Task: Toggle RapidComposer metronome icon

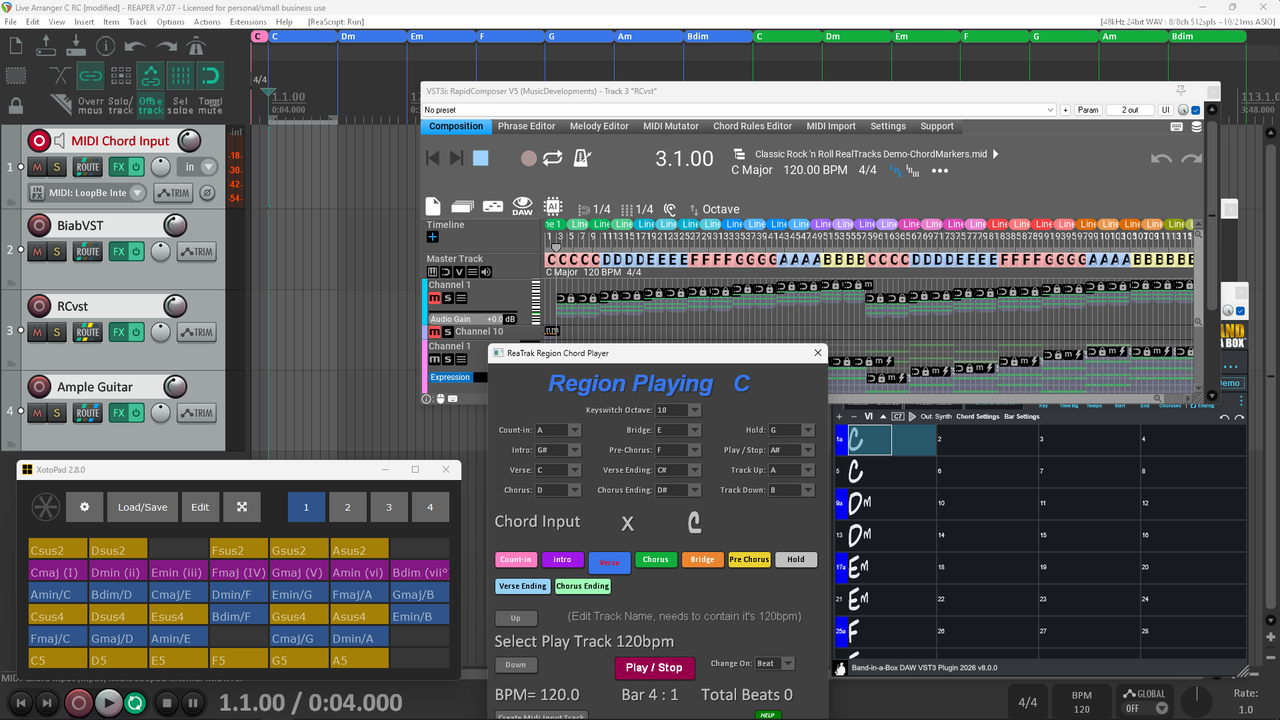Action: click(x=583, y=158)
